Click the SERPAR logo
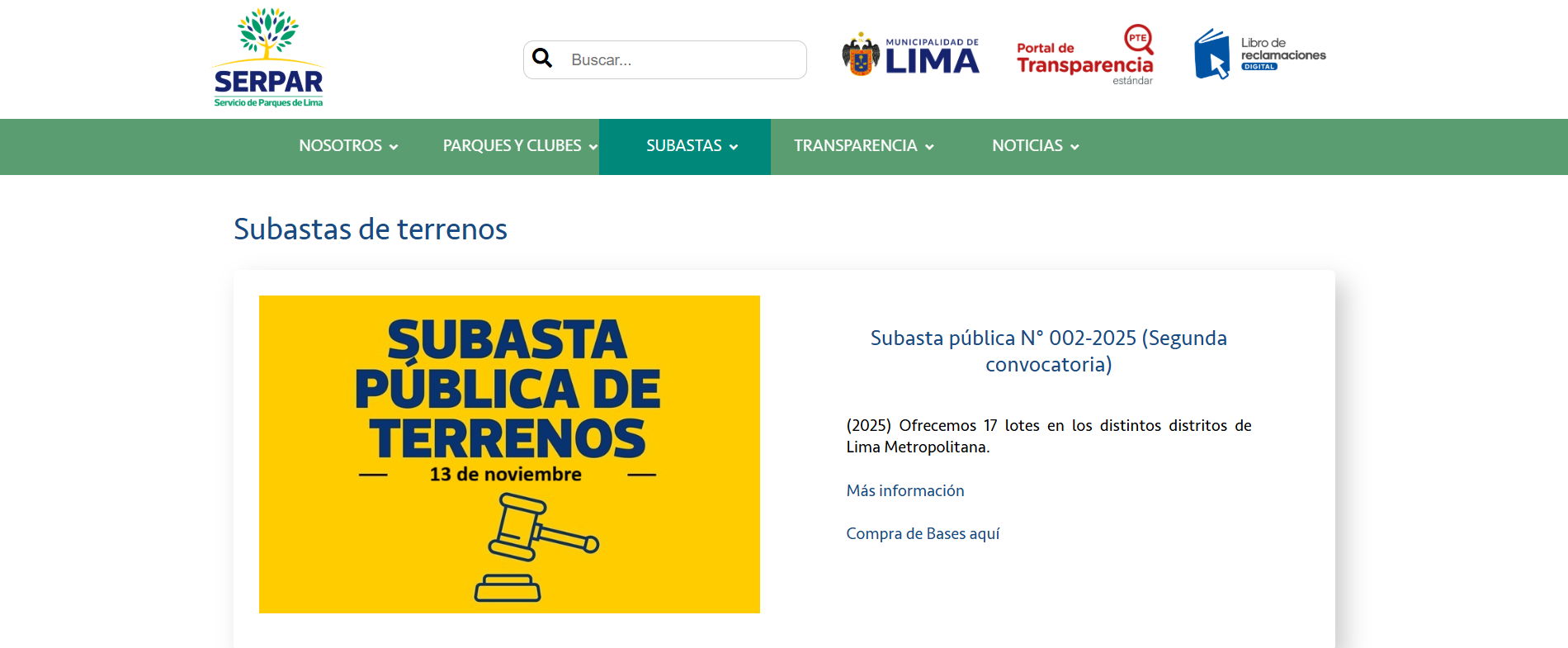Image resolution: width=1568 pixels, height=648 pixels. click(x=268, y=58)
